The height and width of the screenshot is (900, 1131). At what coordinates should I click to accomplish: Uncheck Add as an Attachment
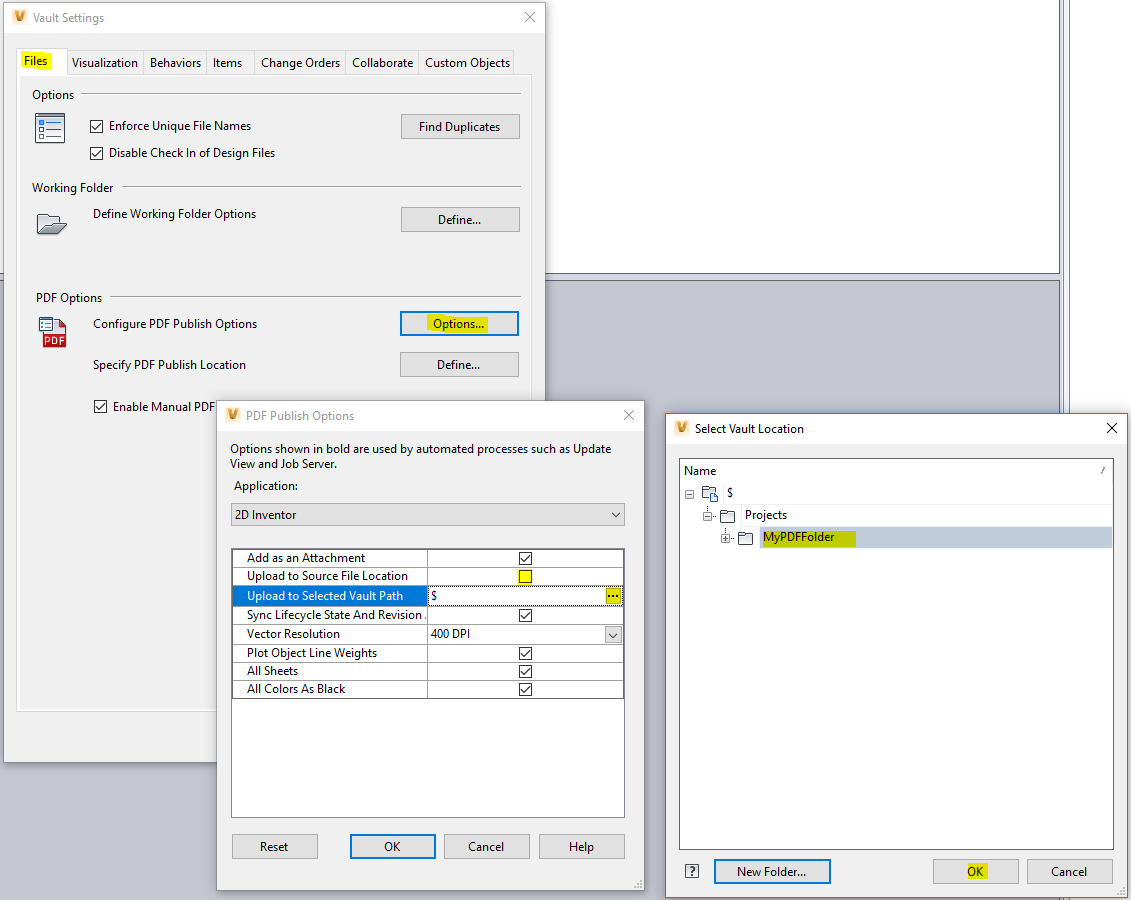(x=525, y=558)
